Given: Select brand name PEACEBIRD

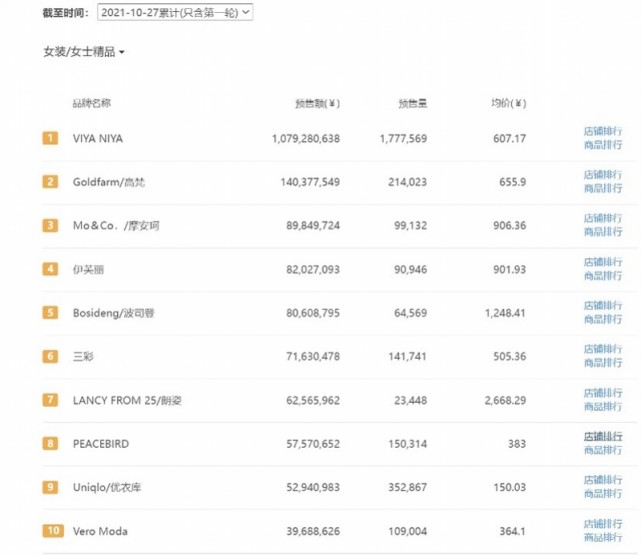Looking at the screenshot, I should [101, 444].
